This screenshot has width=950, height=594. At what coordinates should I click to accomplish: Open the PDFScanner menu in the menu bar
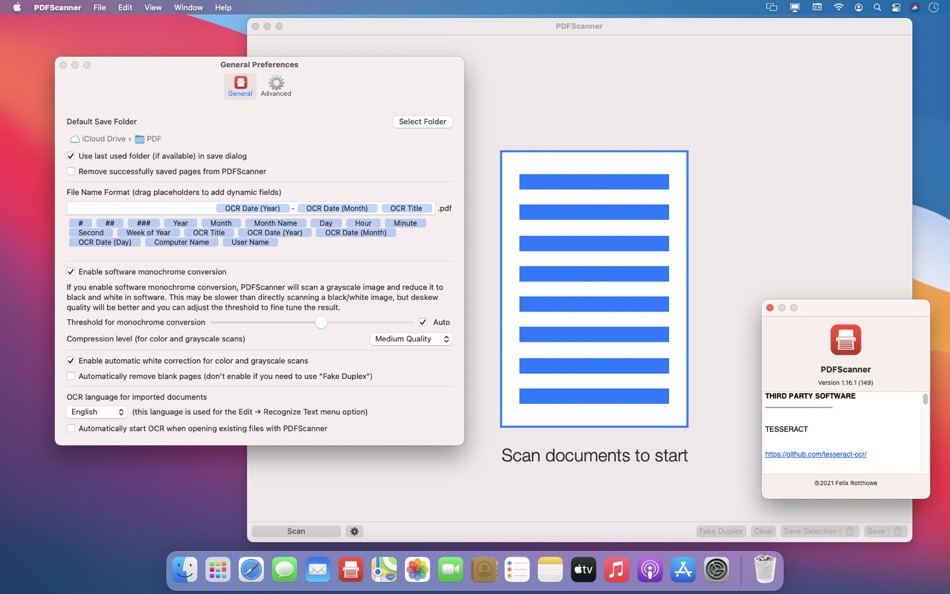(x=58, y=7)
